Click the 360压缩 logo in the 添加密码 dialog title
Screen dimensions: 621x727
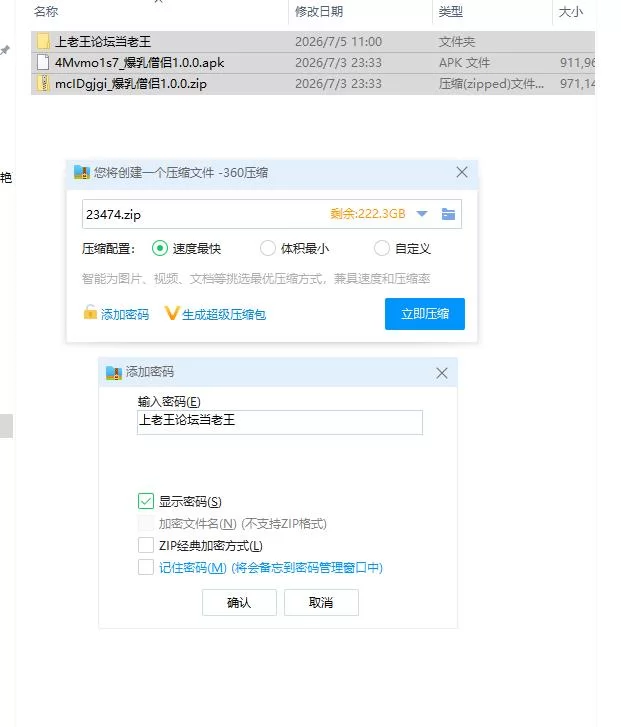click(x=114, y=372)
